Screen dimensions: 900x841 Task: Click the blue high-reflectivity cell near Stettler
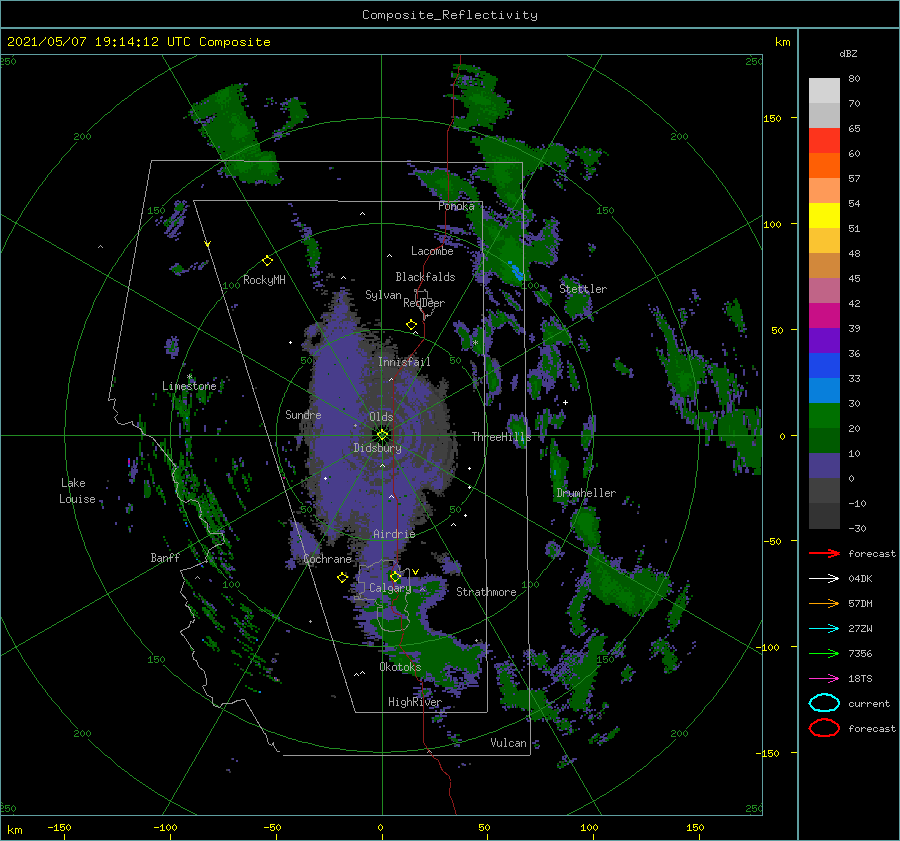coord(517,272)
